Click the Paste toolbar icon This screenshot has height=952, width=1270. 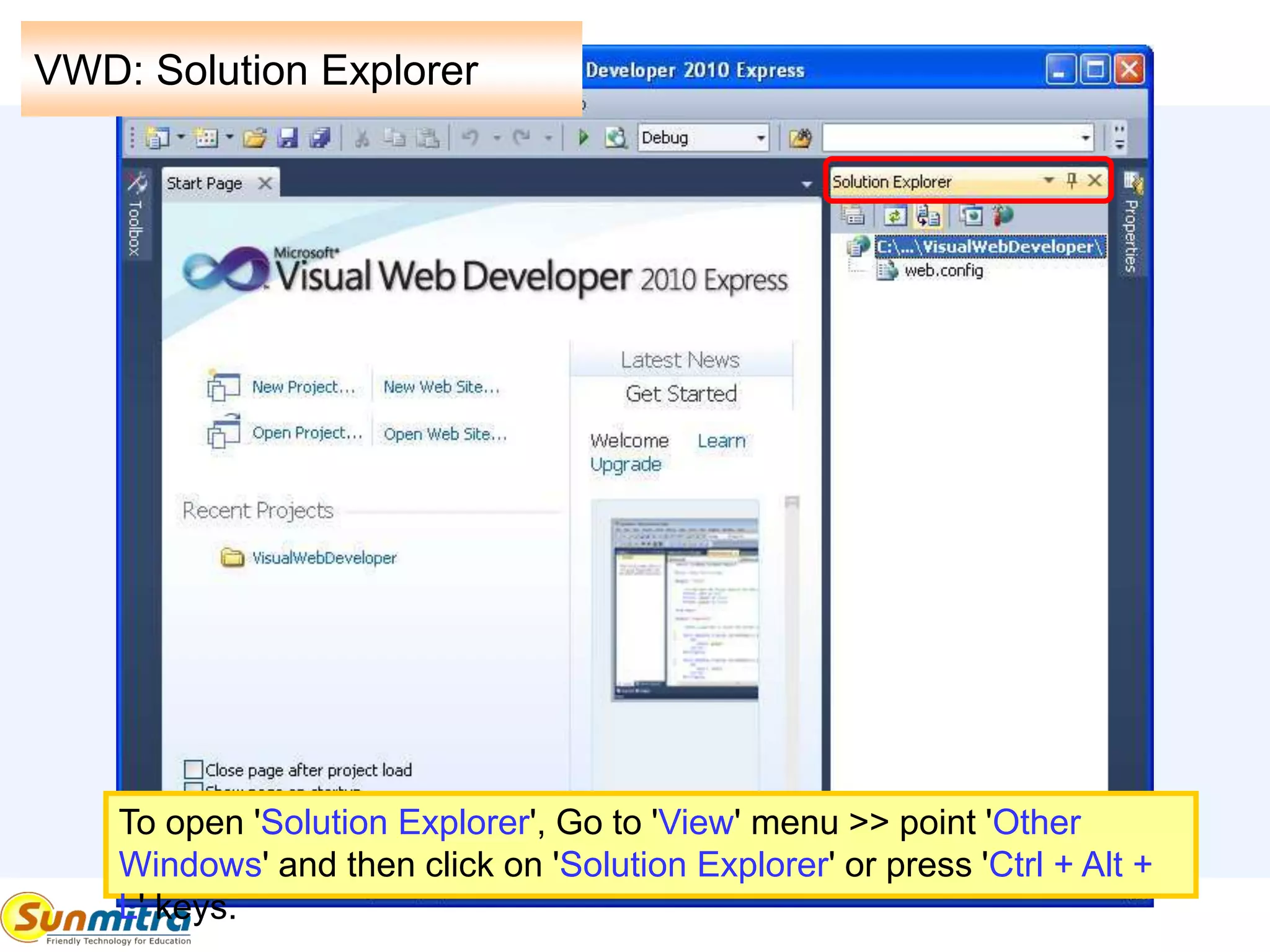427,138
